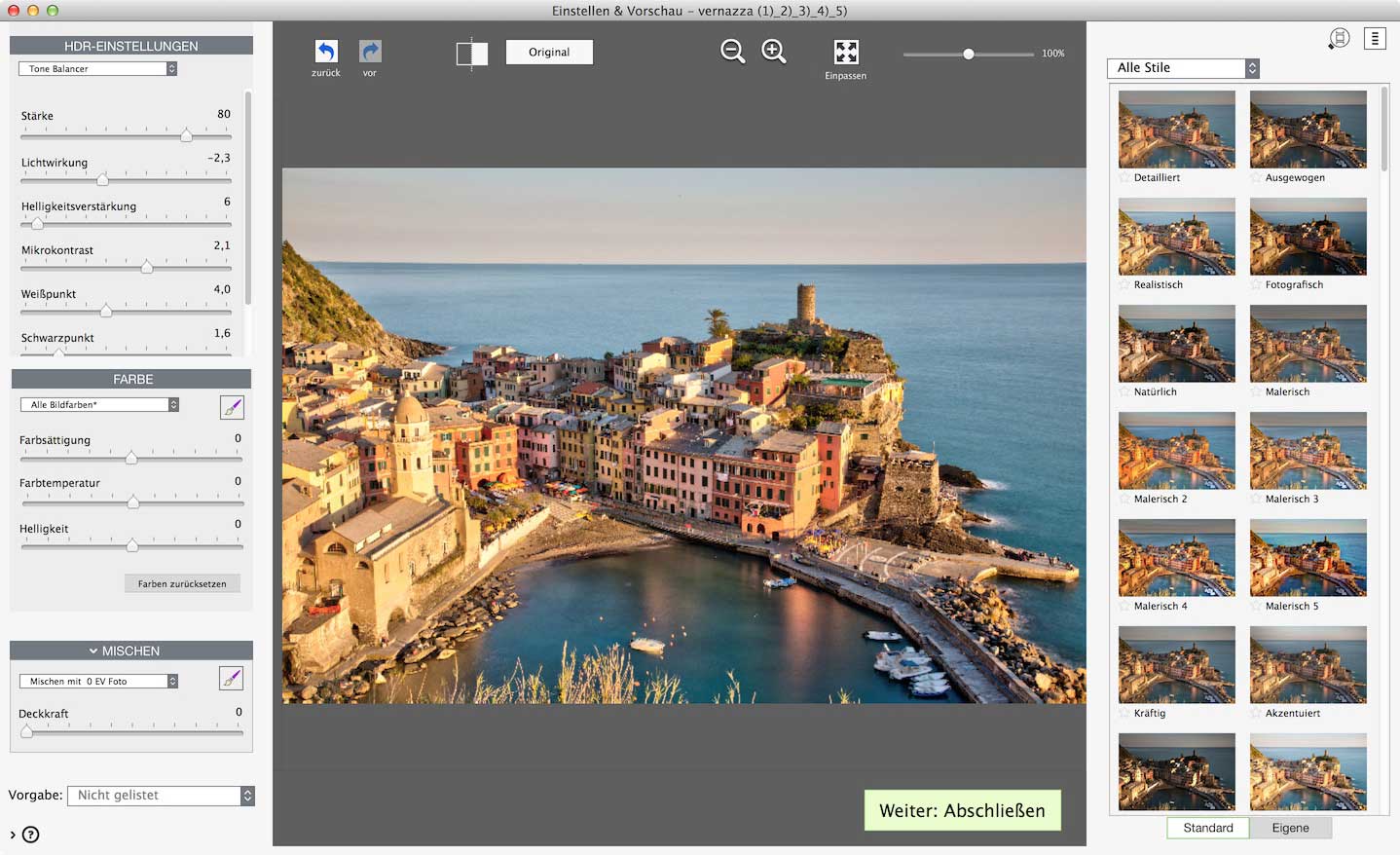Click the Farben zurücksetzen button

pyautogui.click(x=182, y=584)
